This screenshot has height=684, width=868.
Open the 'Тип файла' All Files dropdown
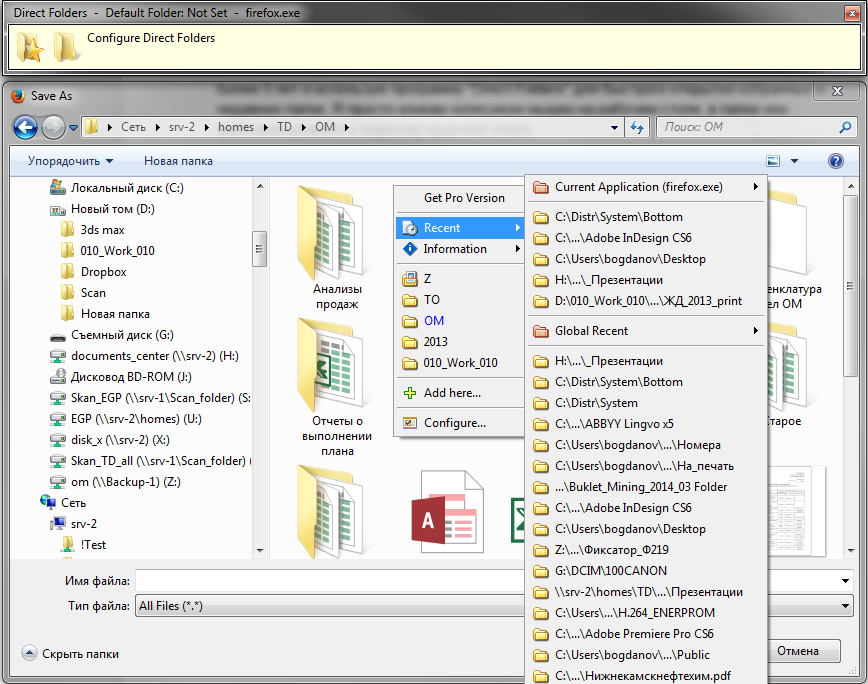click(x=843, y=604)
